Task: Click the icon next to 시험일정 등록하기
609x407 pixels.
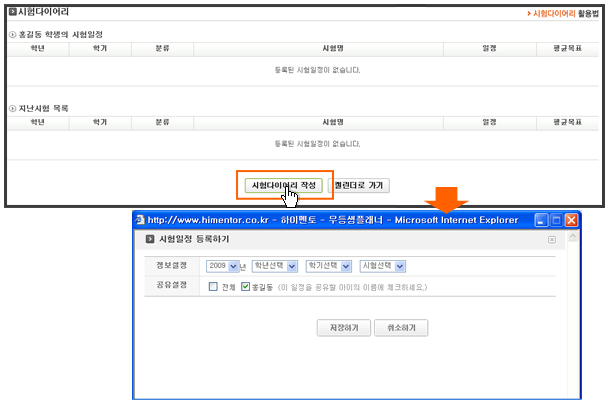Action: [150, 240]
